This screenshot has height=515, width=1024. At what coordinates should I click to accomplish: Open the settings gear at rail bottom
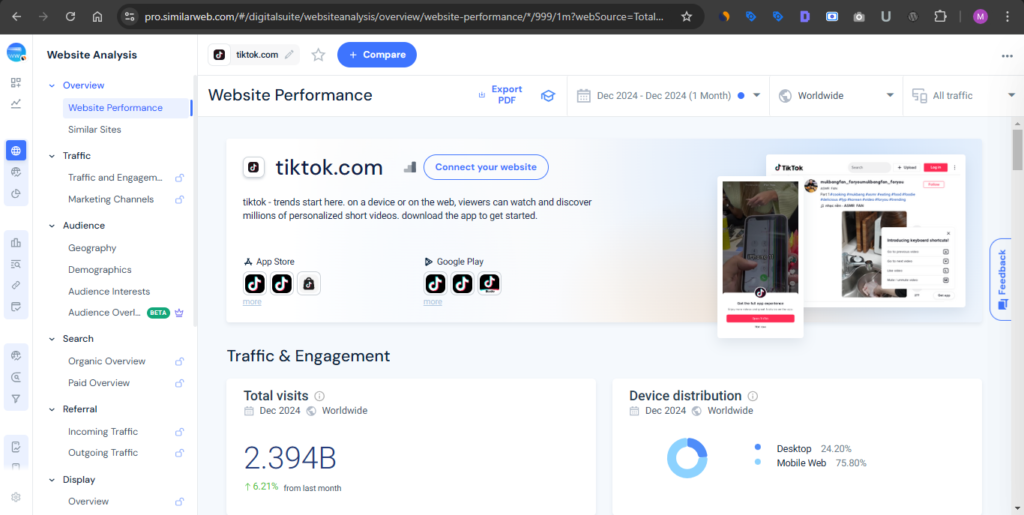pyautogui.click(x=16, y=497)
